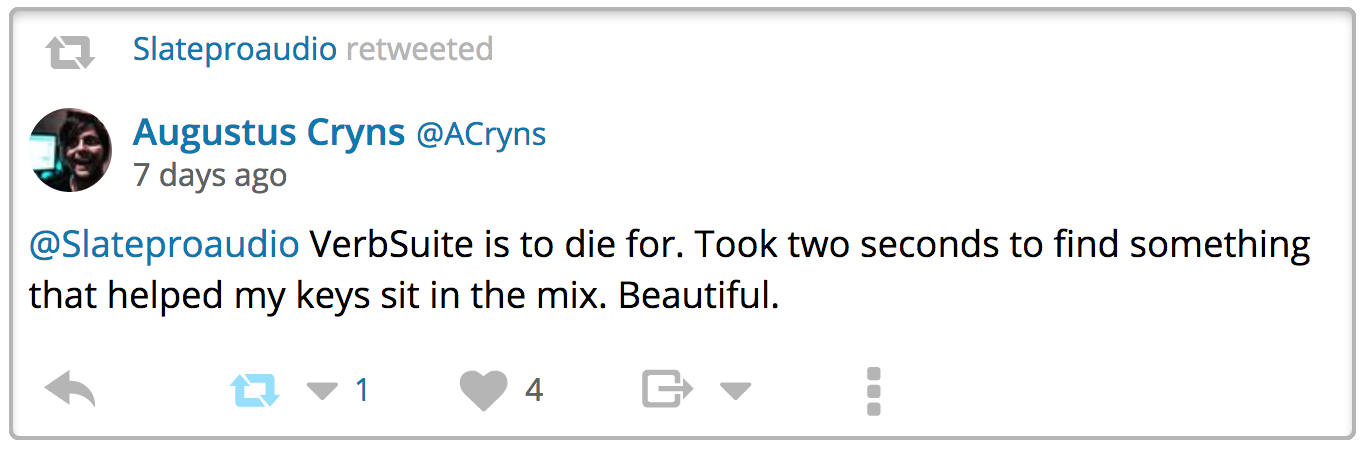This screenshot has height=452, width=1368.
Task: Expand the share options dropdown arrow
Action: 735,391
